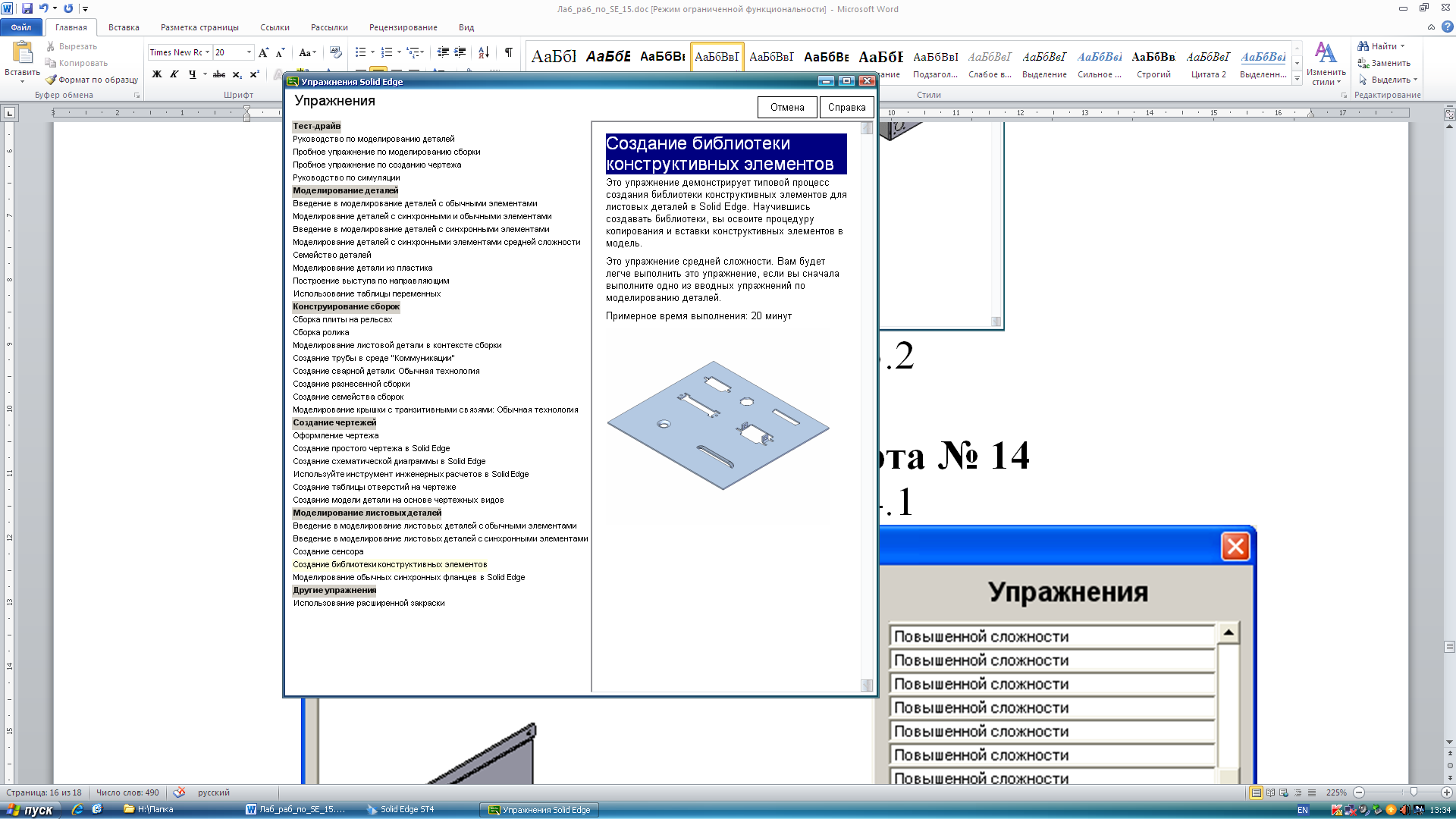Viewport: 1456px width, 819px height.
Task: Click the Zoom In plus button
Action: coord(1447,792)
